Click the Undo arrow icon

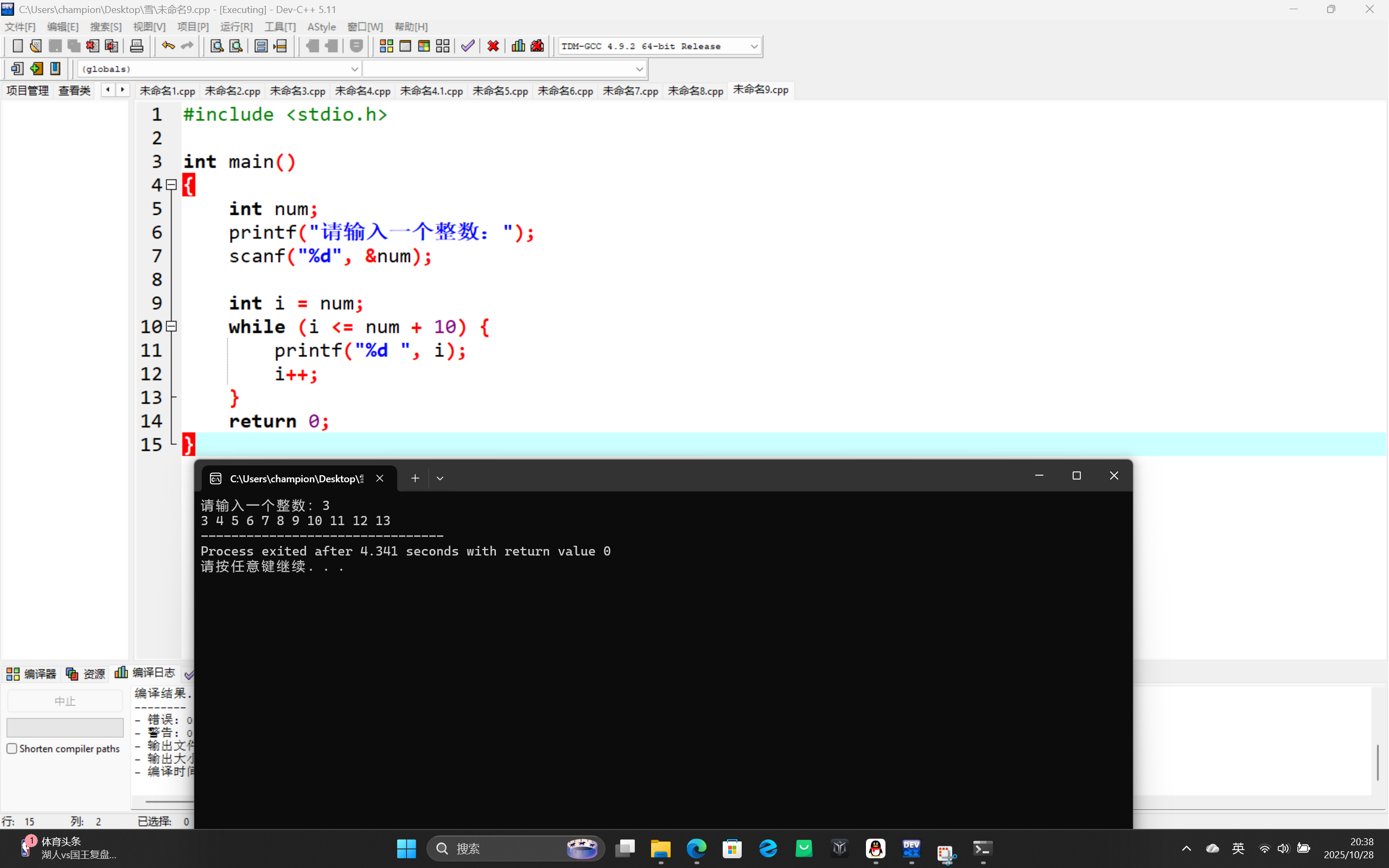pos(168,46)
